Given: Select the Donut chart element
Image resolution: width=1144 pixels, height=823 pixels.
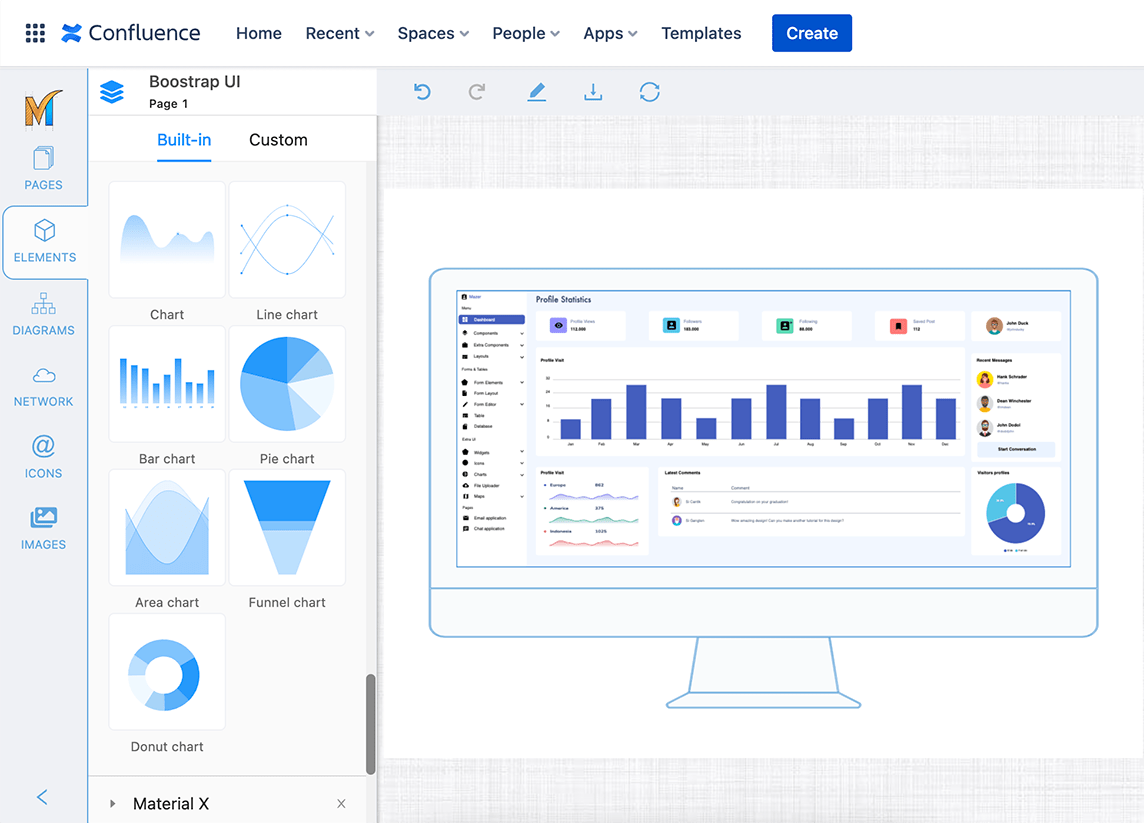Looking at the screenshot, I should tap(166, 671).
